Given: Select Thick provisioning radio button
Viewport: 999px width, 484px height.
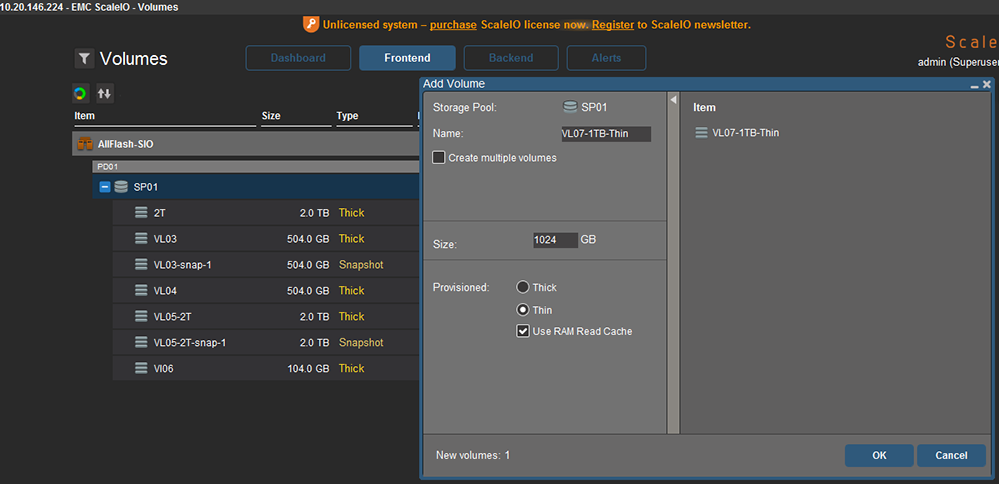Looking at the screenshot, I should pos(522,287).
